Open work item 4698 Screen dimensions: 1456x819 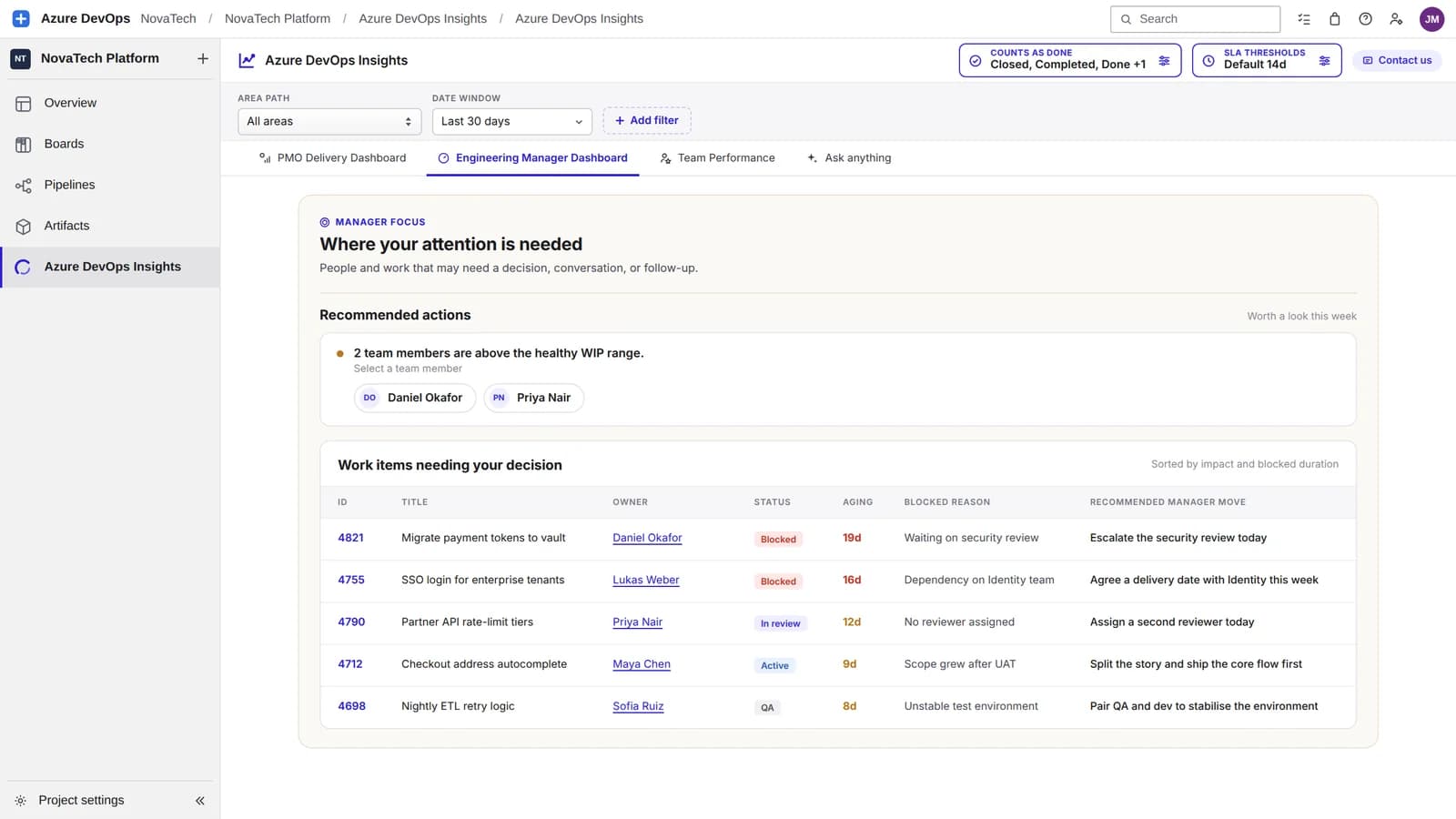coord(351,706)
